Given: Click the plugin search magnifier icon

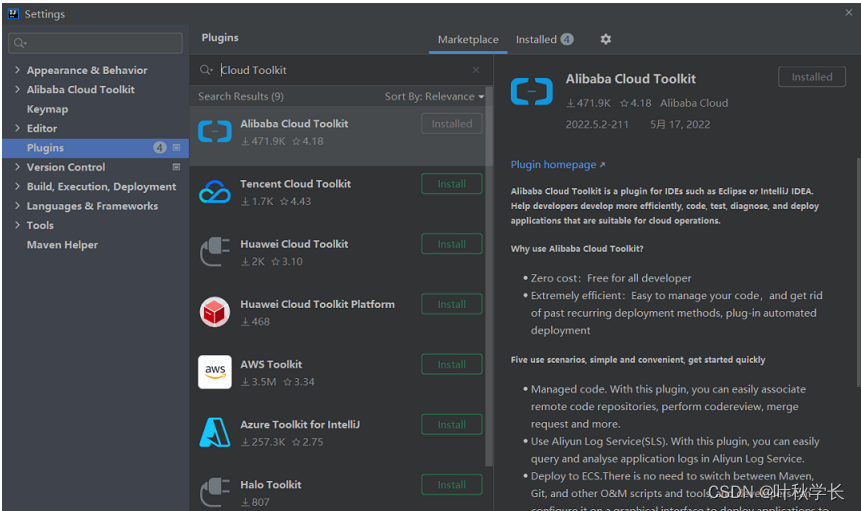Looking at the screenshot, I should click(206, 70).
